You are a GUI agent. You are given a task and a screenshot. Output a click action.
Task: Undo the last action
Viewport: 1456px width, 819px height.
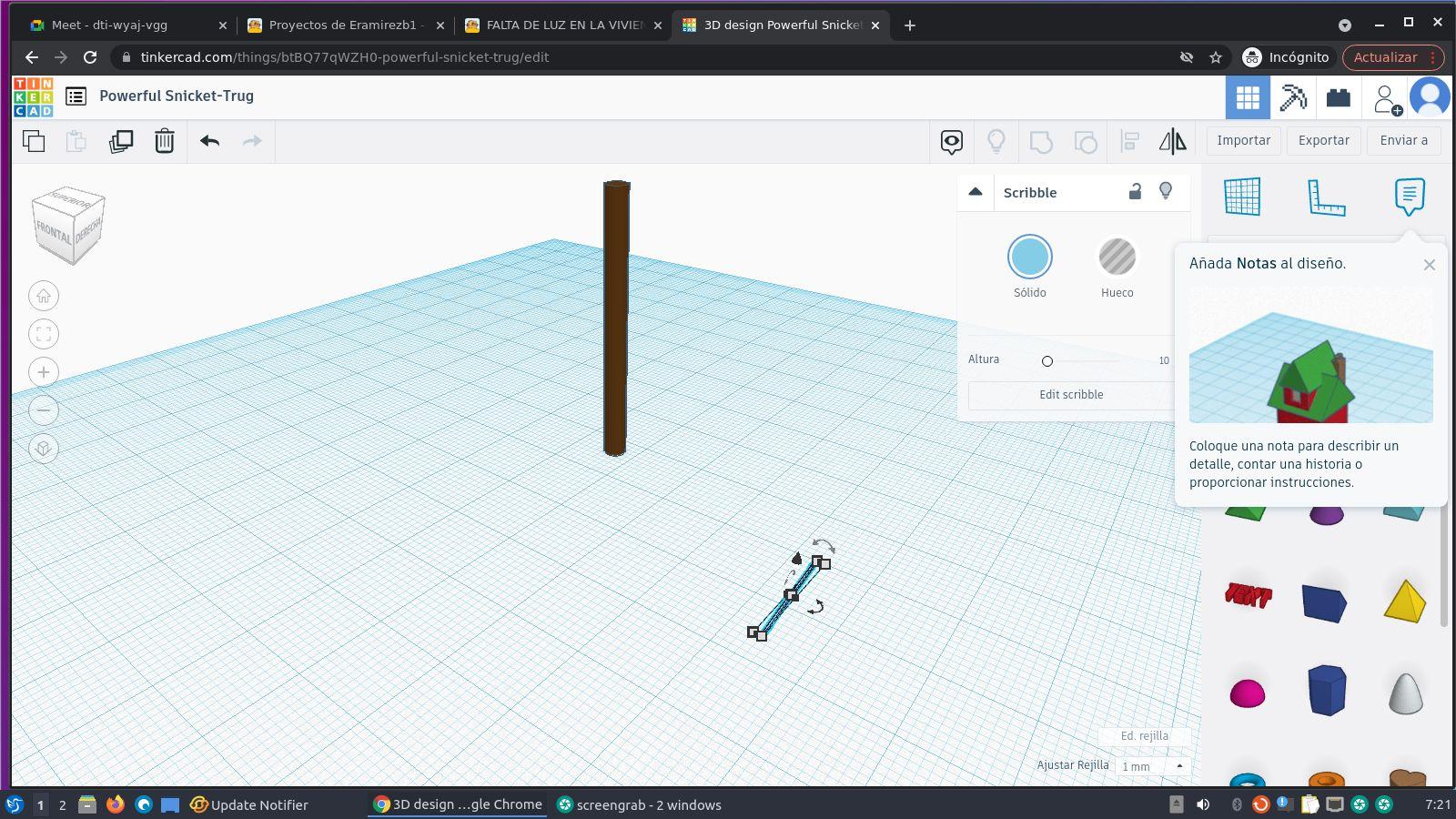point(209,141)
